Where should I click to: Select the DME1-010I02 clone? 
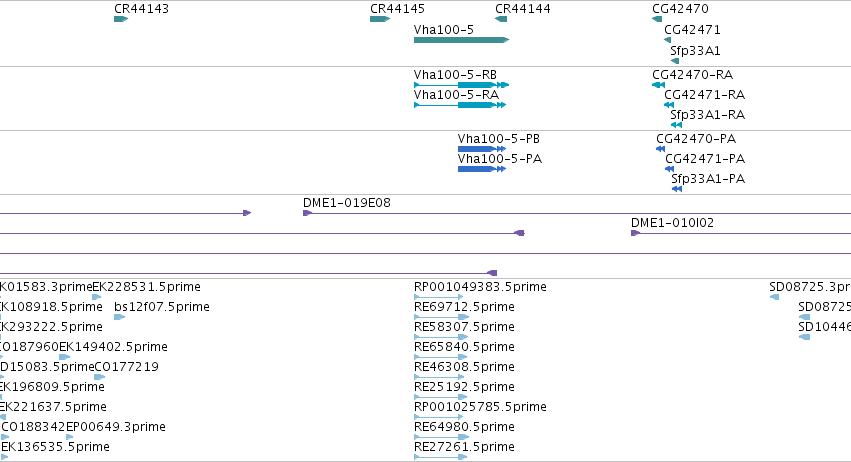click(741, 233)
